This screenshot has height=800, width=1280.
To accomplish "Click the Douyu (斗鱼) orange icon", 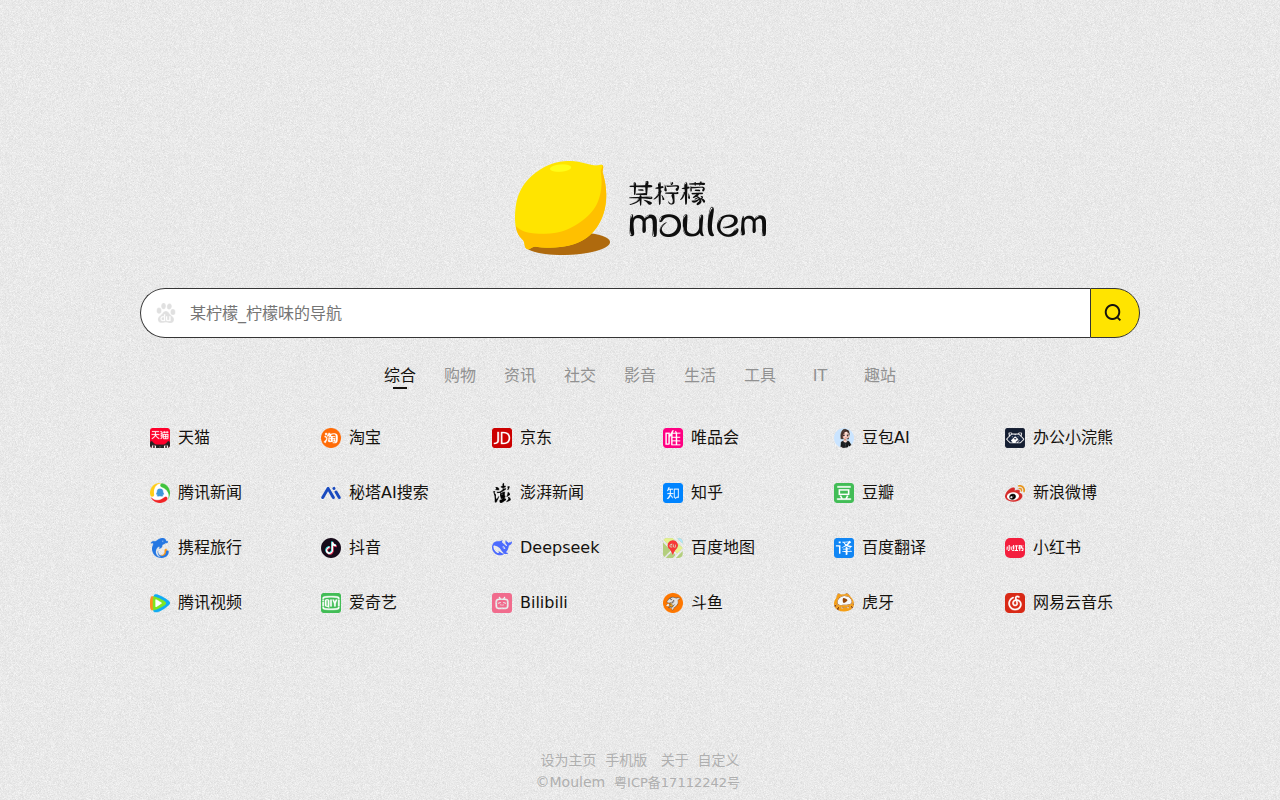I will (x=673, y=603).
